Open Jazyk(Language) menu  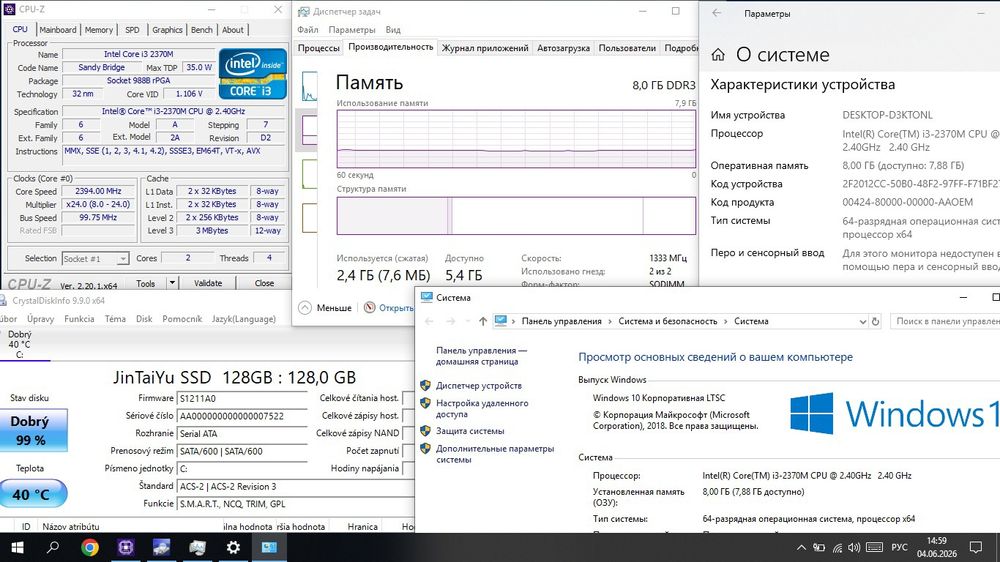pos(244,318)
